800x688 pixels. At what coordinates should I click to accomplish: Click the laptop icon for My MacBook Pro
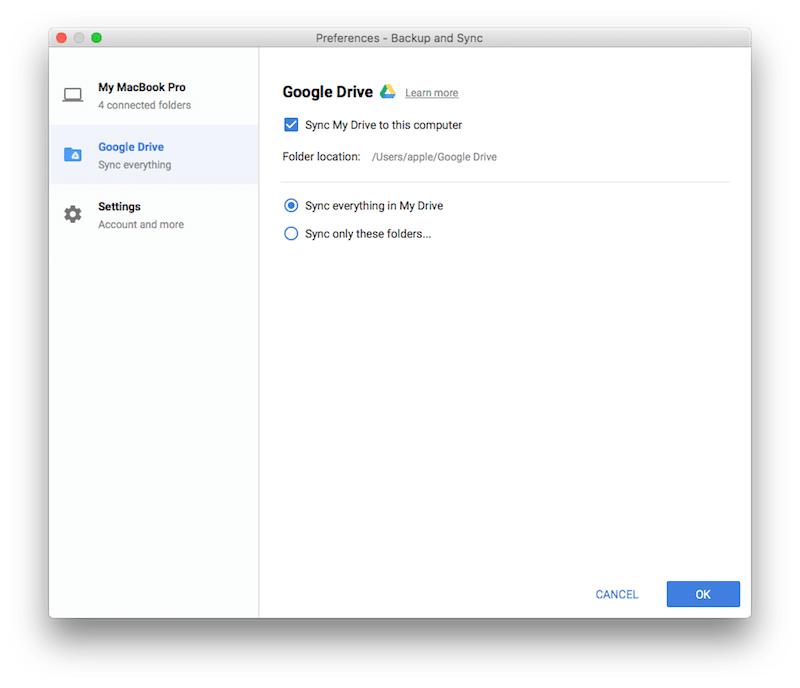[73, 95]
